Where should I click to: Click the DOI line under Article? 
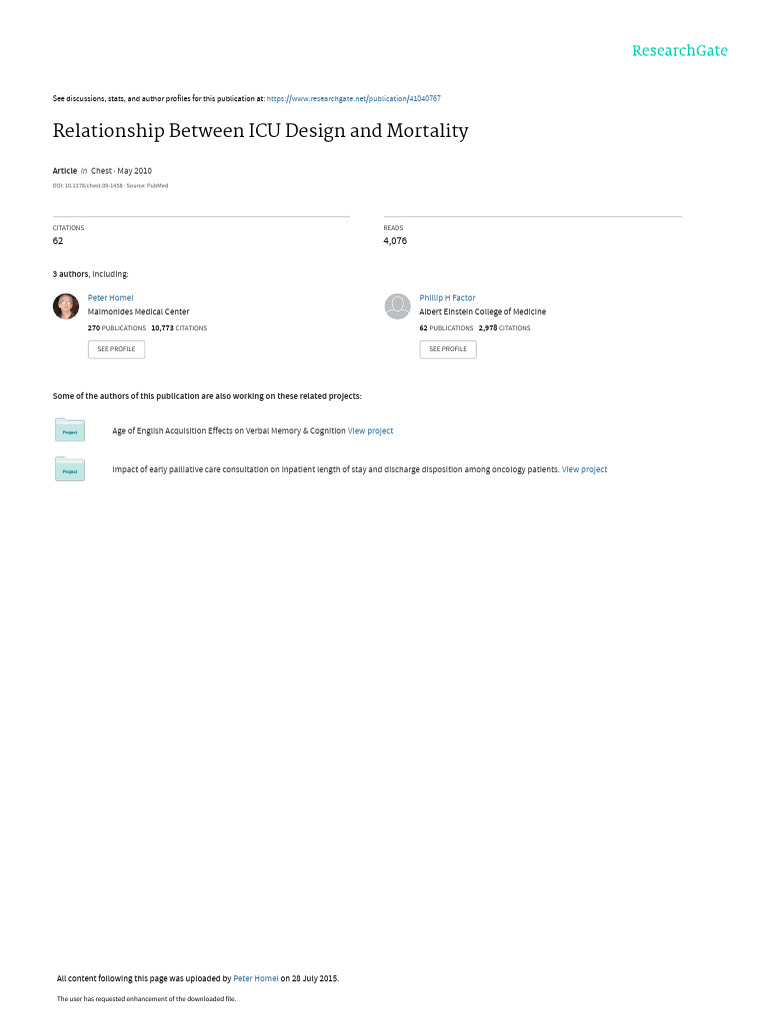pos(110,185)
